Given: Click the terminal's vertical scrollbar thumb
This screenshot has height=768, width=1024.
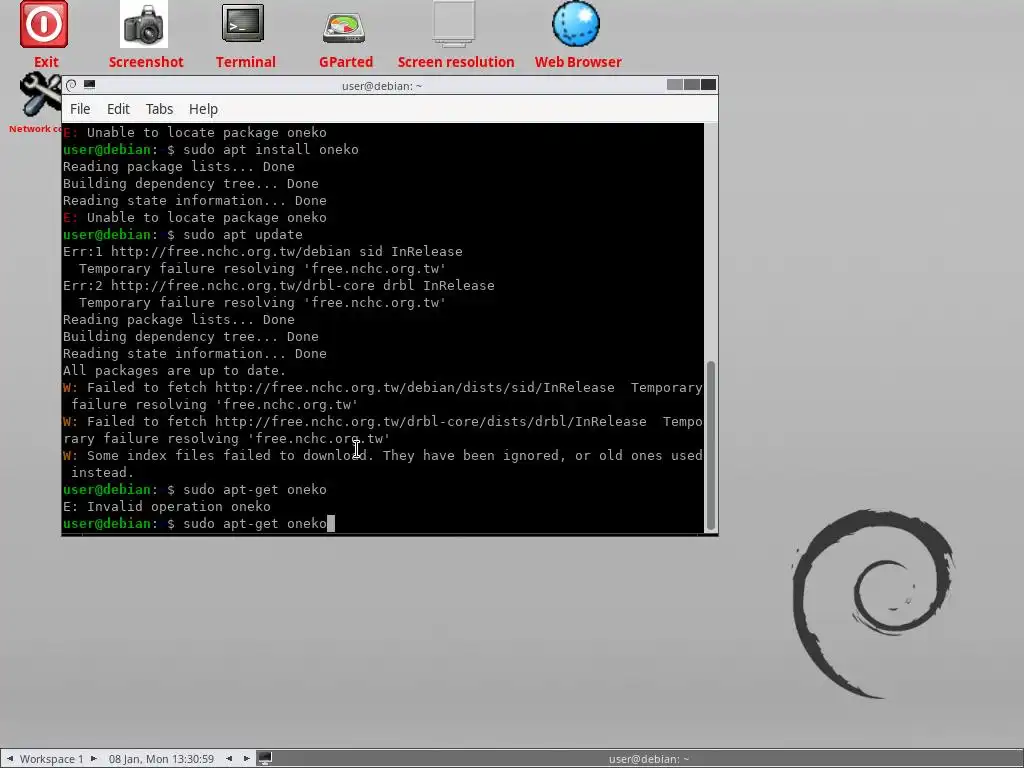Looking at the screenshot, I should click(711, 445).
